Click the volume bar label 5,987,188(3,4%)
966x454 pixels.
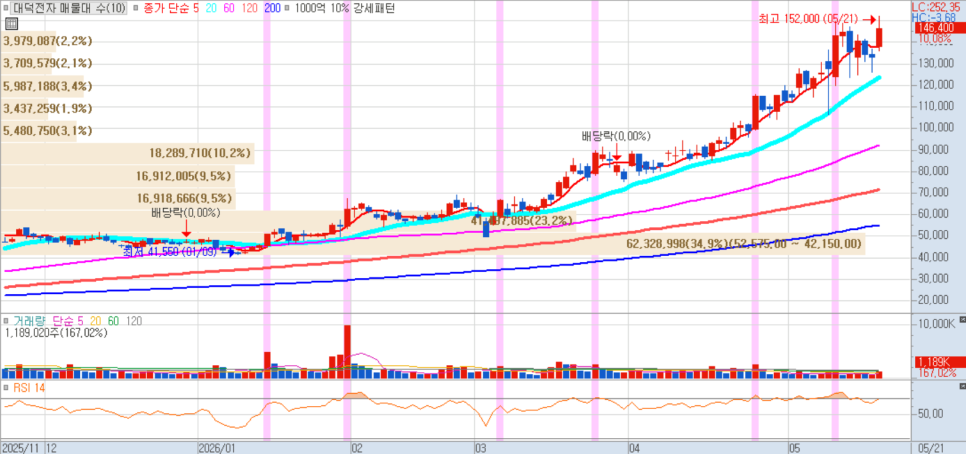[47, 86]
